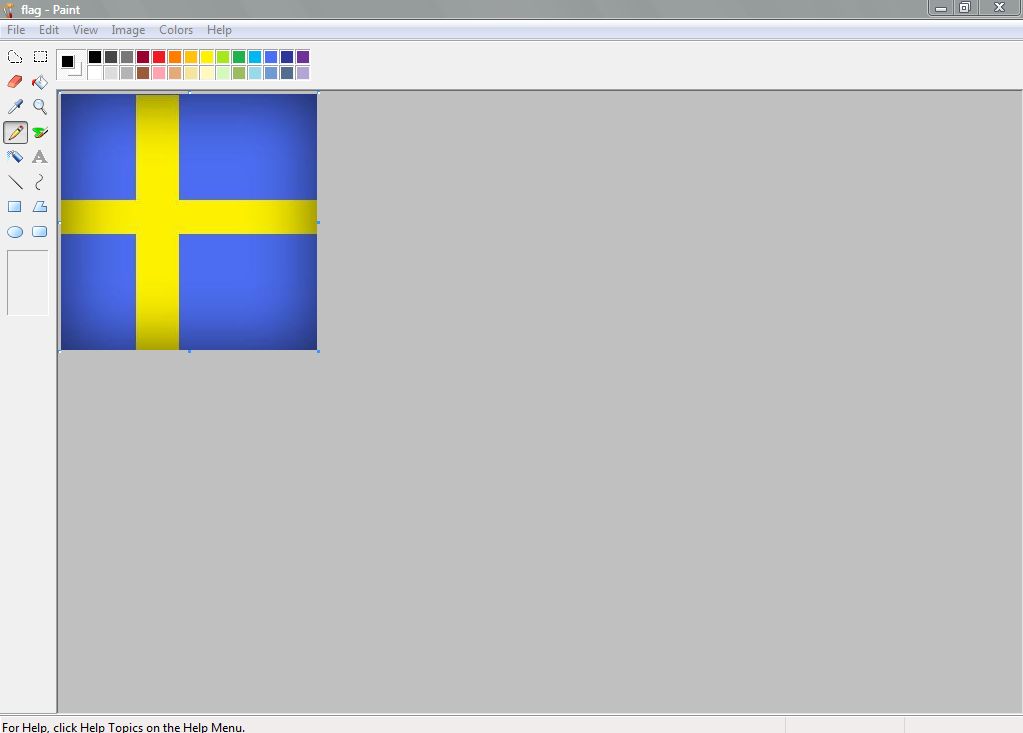Select the Airbrush tool
Viewport: 1023px width, 733px height.
pos(15,157)
